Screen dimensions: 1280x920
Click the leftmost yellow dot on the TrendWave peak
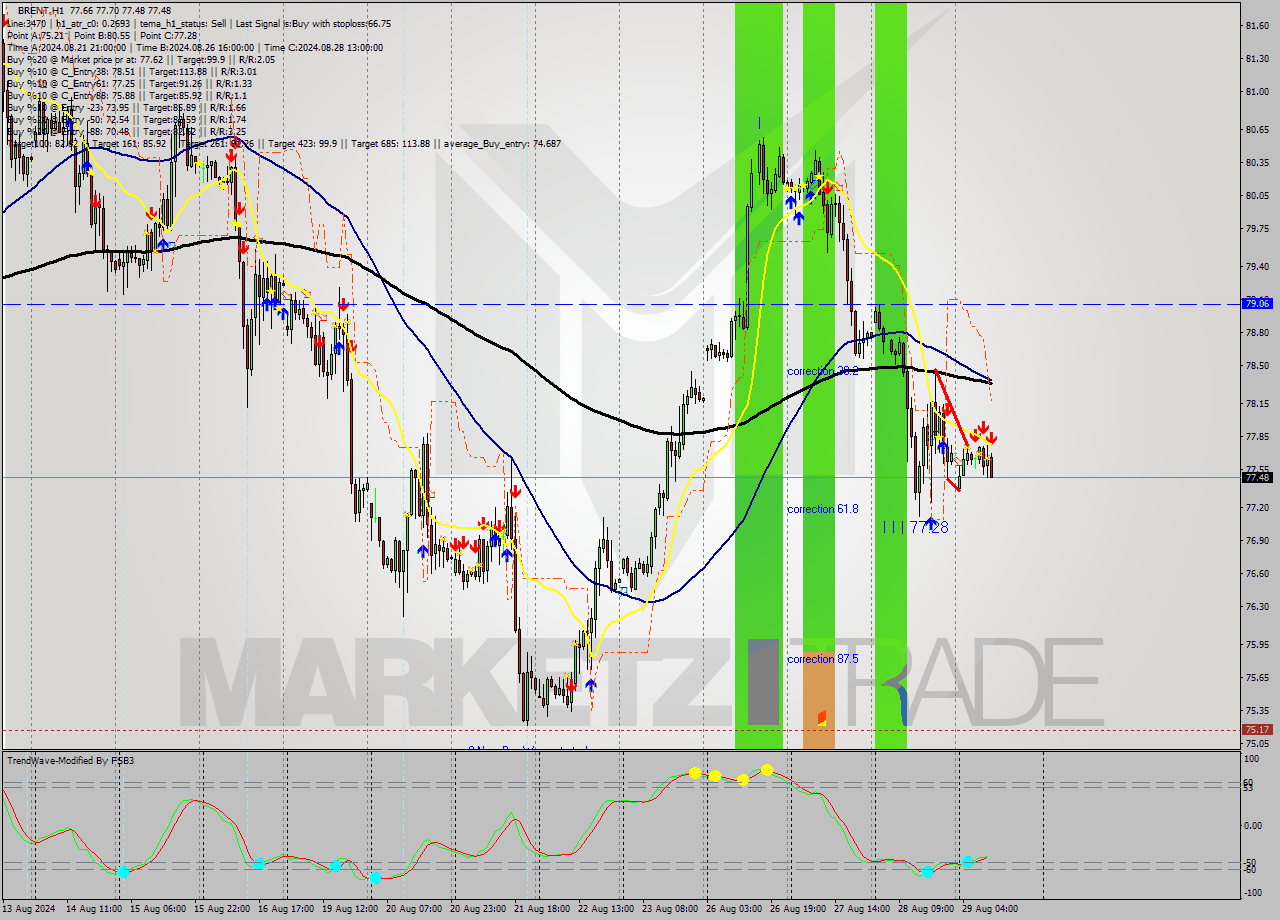point(694,773)
